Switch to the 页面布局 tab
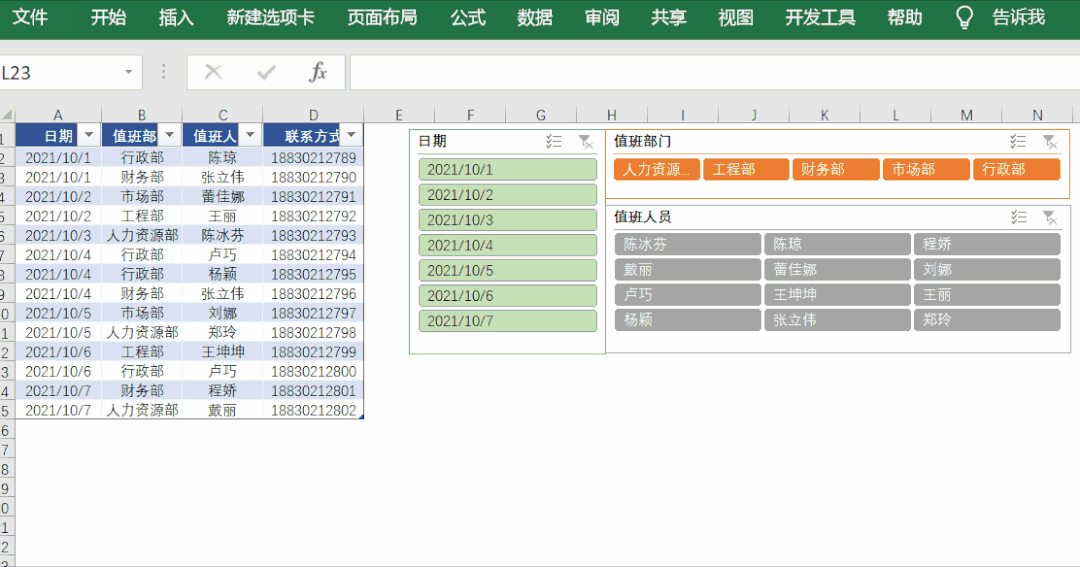1080x567 pixels. coord(382,17)
